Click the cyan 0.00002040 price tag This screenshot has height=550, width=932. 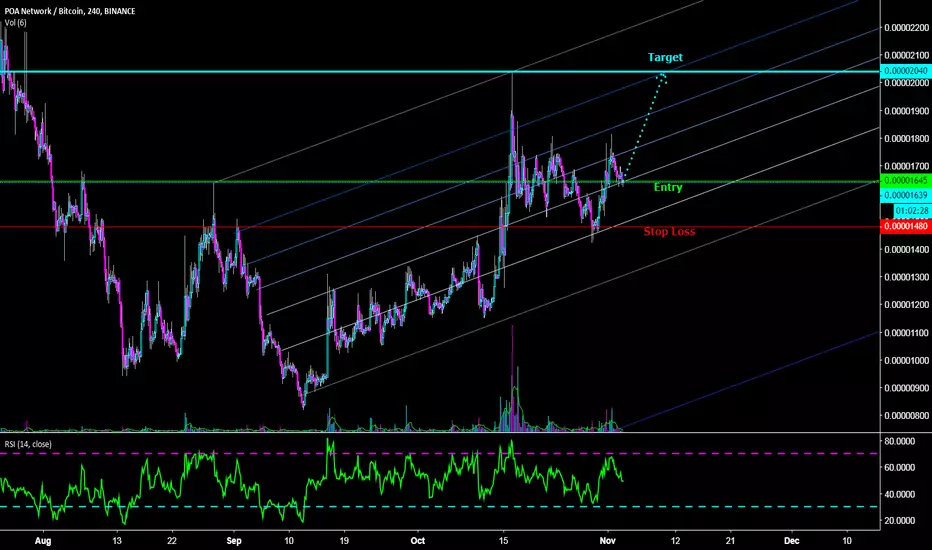click(906, 71)
